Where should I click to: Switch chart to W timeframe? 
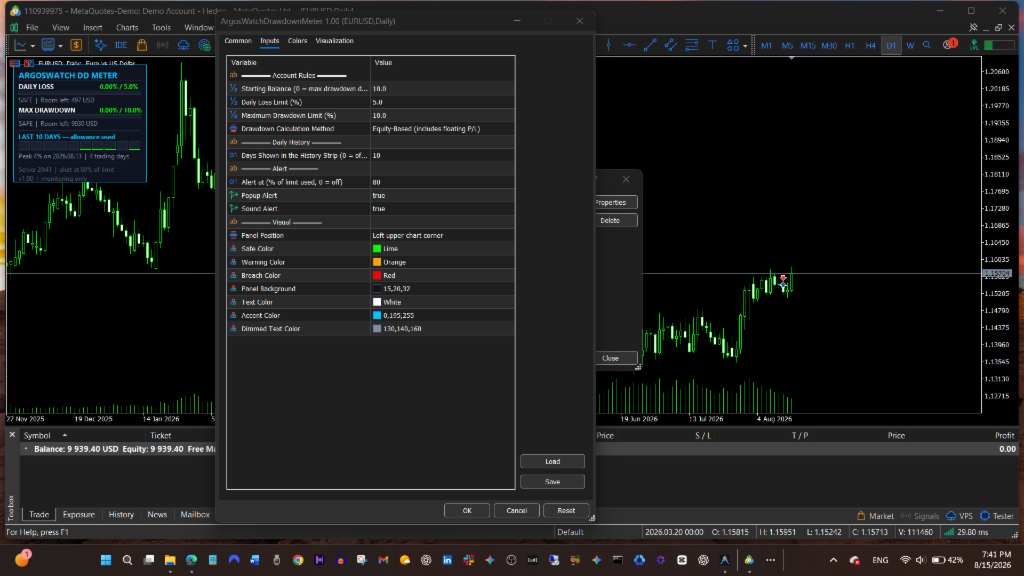pos(910,46)
